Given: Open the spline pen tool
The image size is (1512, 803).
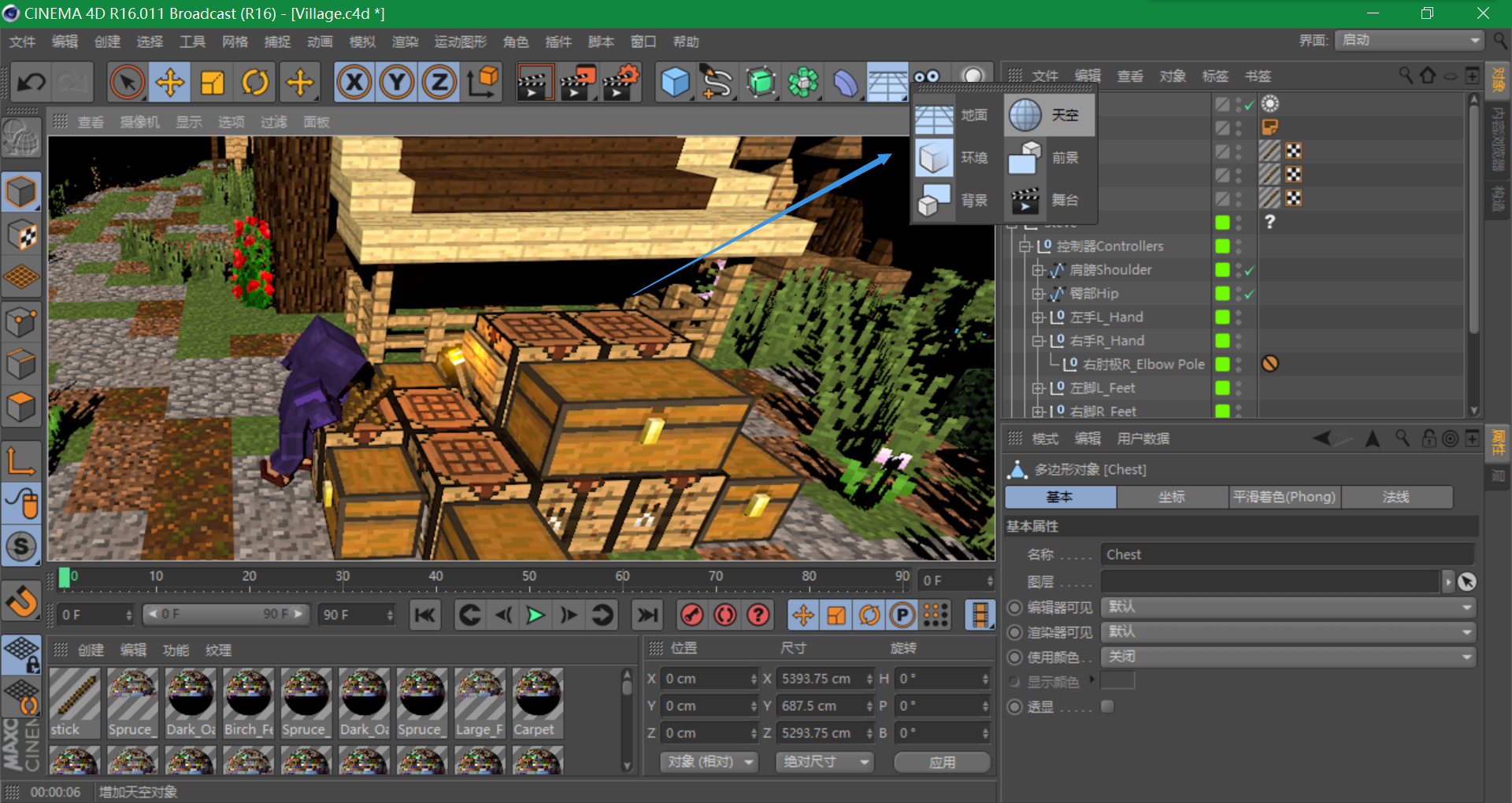Looking at the screenshot, I should coord(717,82).
